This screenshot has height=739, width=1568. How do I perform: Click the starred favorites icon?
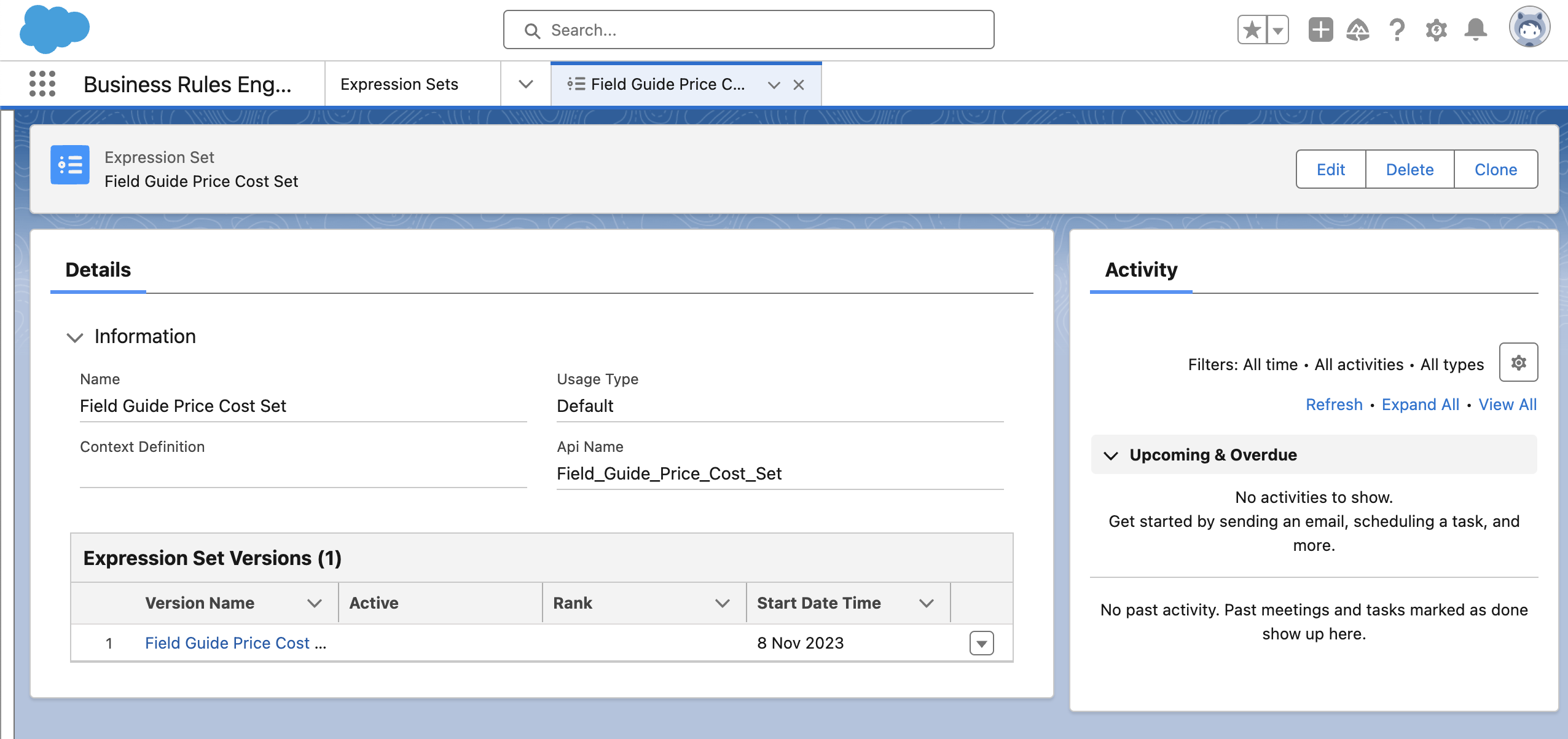pos(1250,30)
